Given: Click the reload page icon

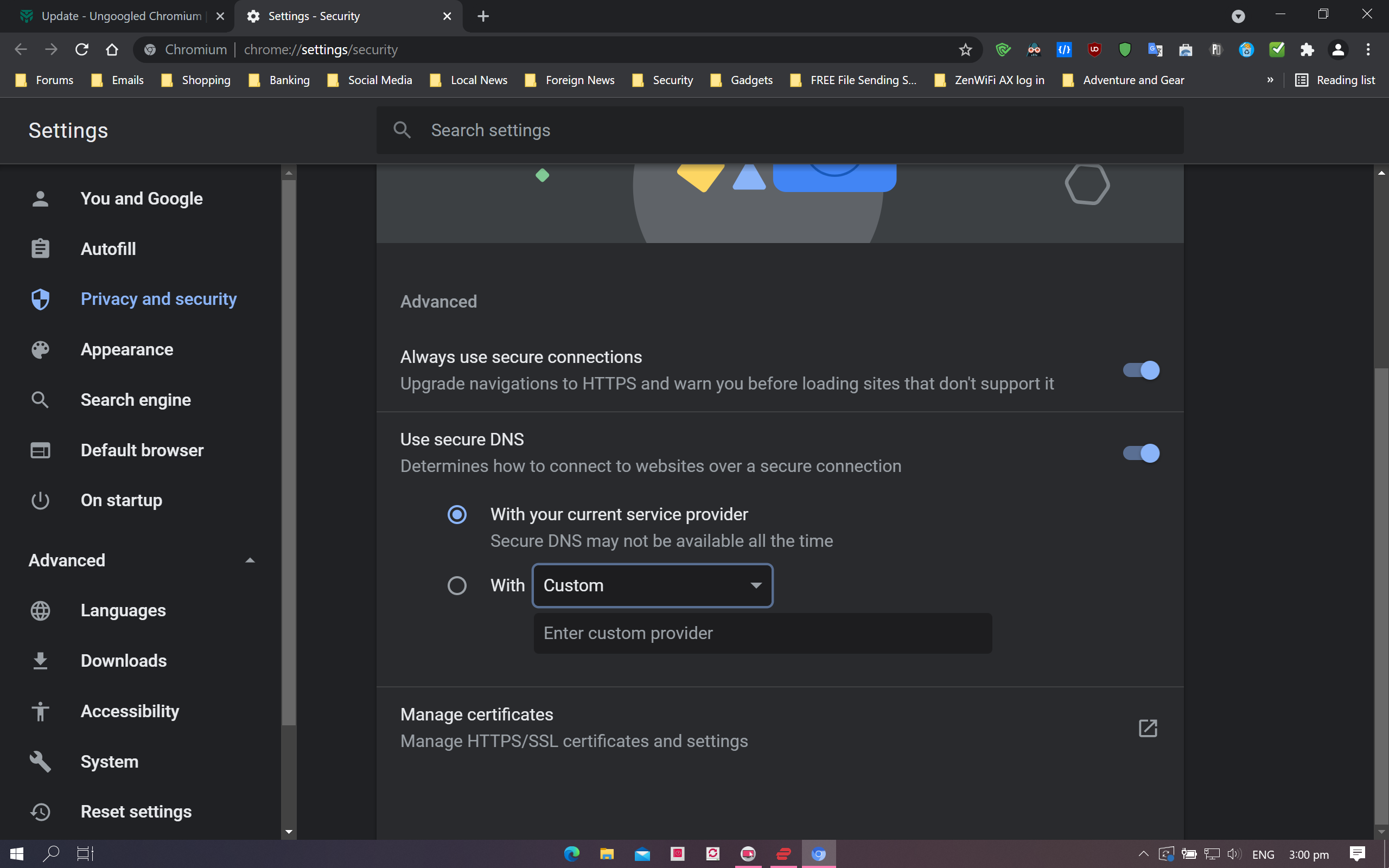Looking at the screenshot, I should 81,50.
